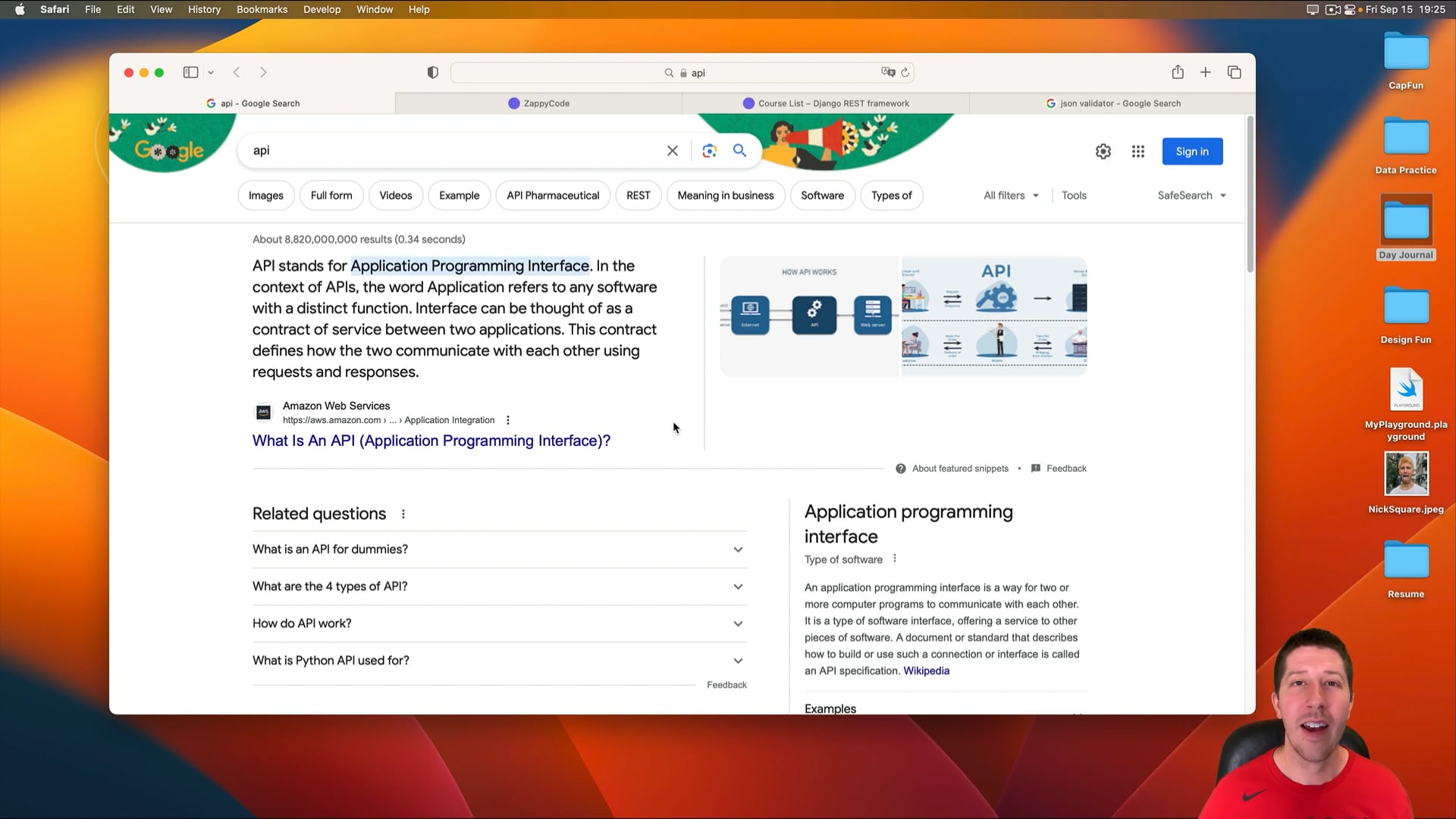Viewport: 1456px width, 819px height.
Task: Select the REST filter chip
Action: 639,196
